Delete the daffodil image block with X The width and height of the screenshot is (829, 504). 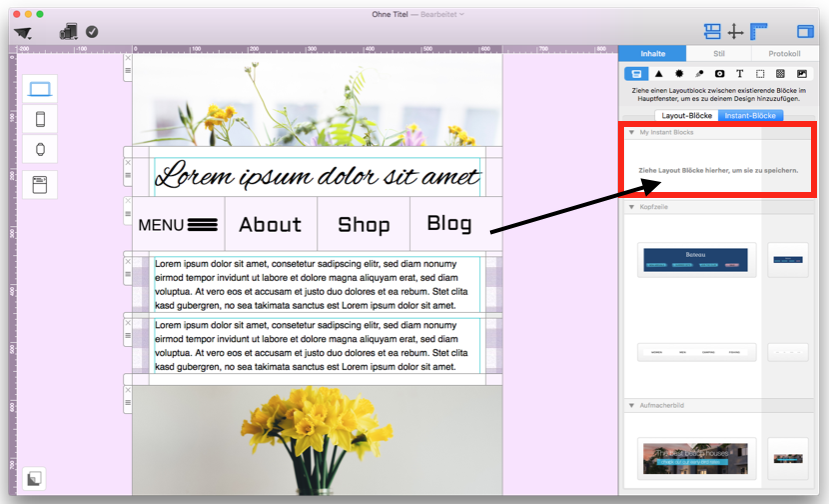click(x=128, y=390)
